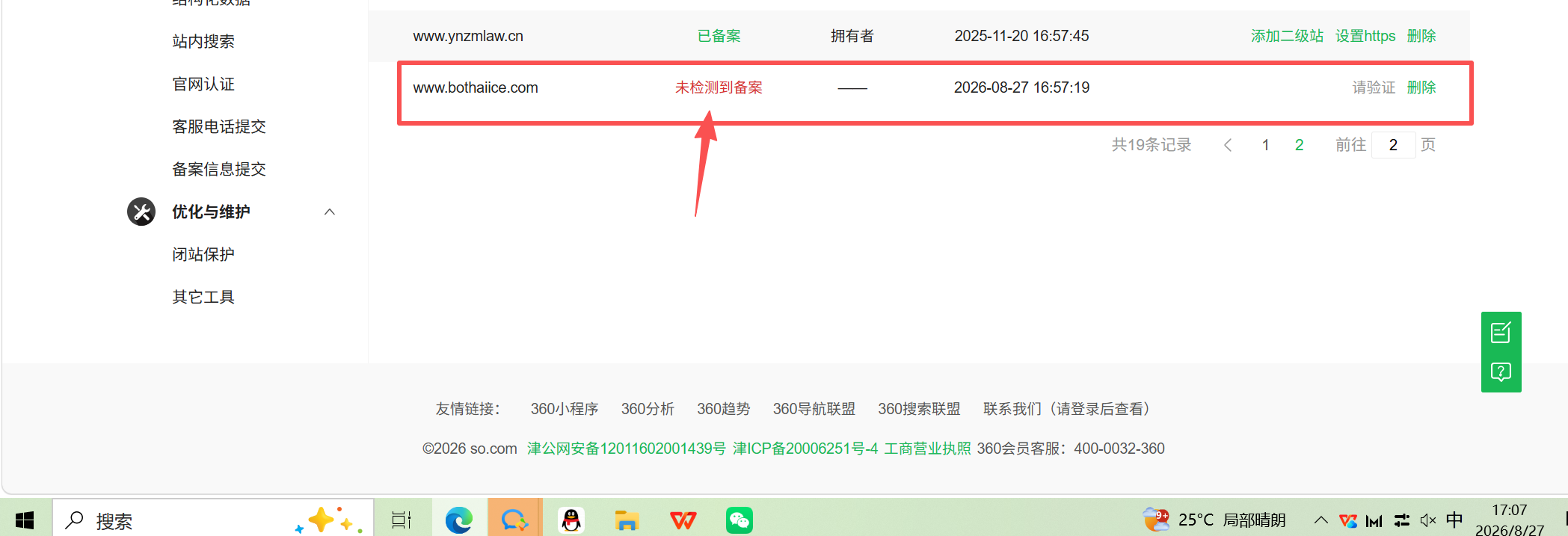Image resolution: width=1568 pixels, height=536 pixels.
Task: Open WeChat from the taskbar
Action: [x=740, y=520]
